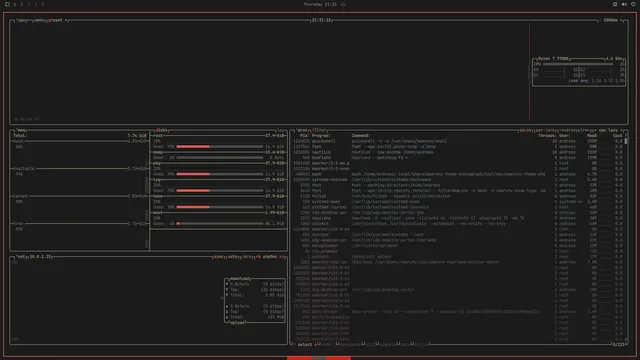Click info in the proc bottom bar
The height and width of the screenshot is (360, 640).
coord(326,345)
